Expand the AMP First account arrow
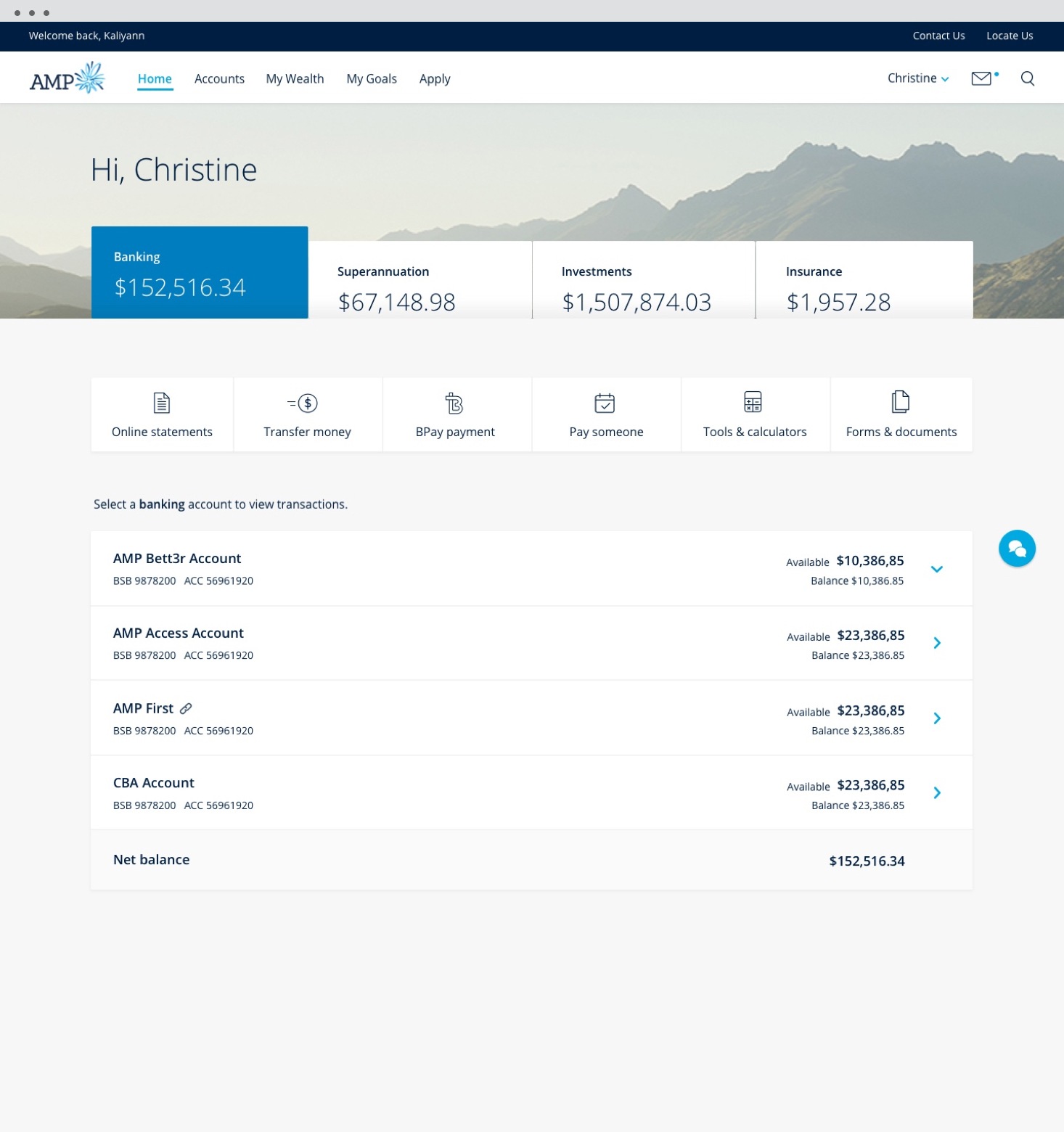This screenshot has height=1132, width=1064. [937, 718]
